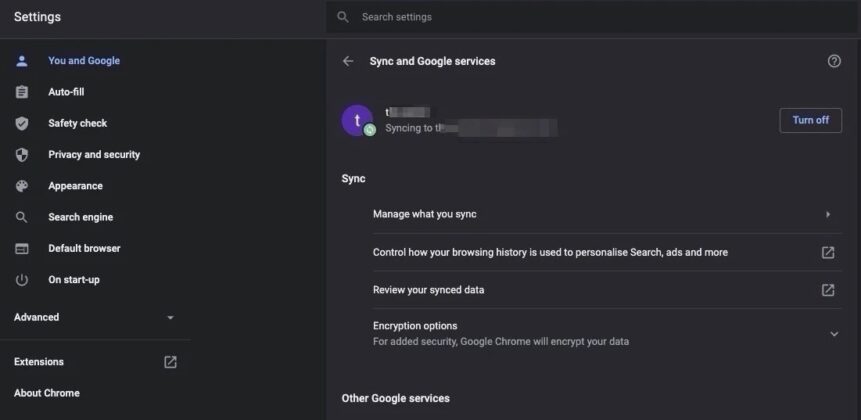
Task: Open Manage what you sync arrow
Action: click(x=828, y=215)
